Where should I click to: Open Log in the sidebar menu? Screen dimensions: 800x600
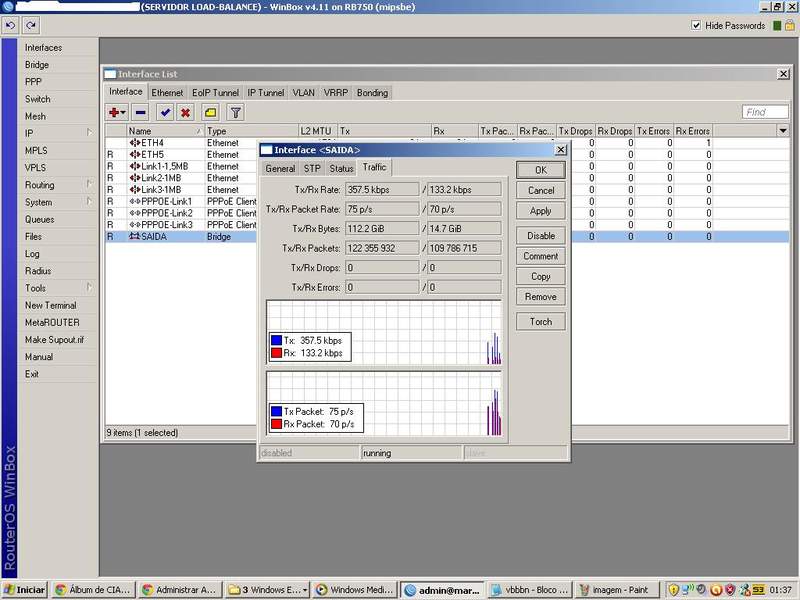coord(32,254)
